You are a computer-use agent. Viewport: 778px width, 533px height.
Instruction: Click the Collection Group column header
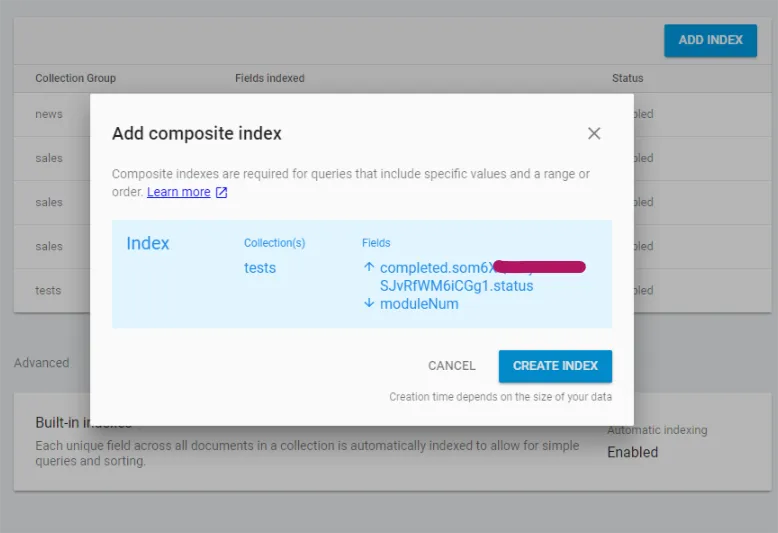pos(75,78)
